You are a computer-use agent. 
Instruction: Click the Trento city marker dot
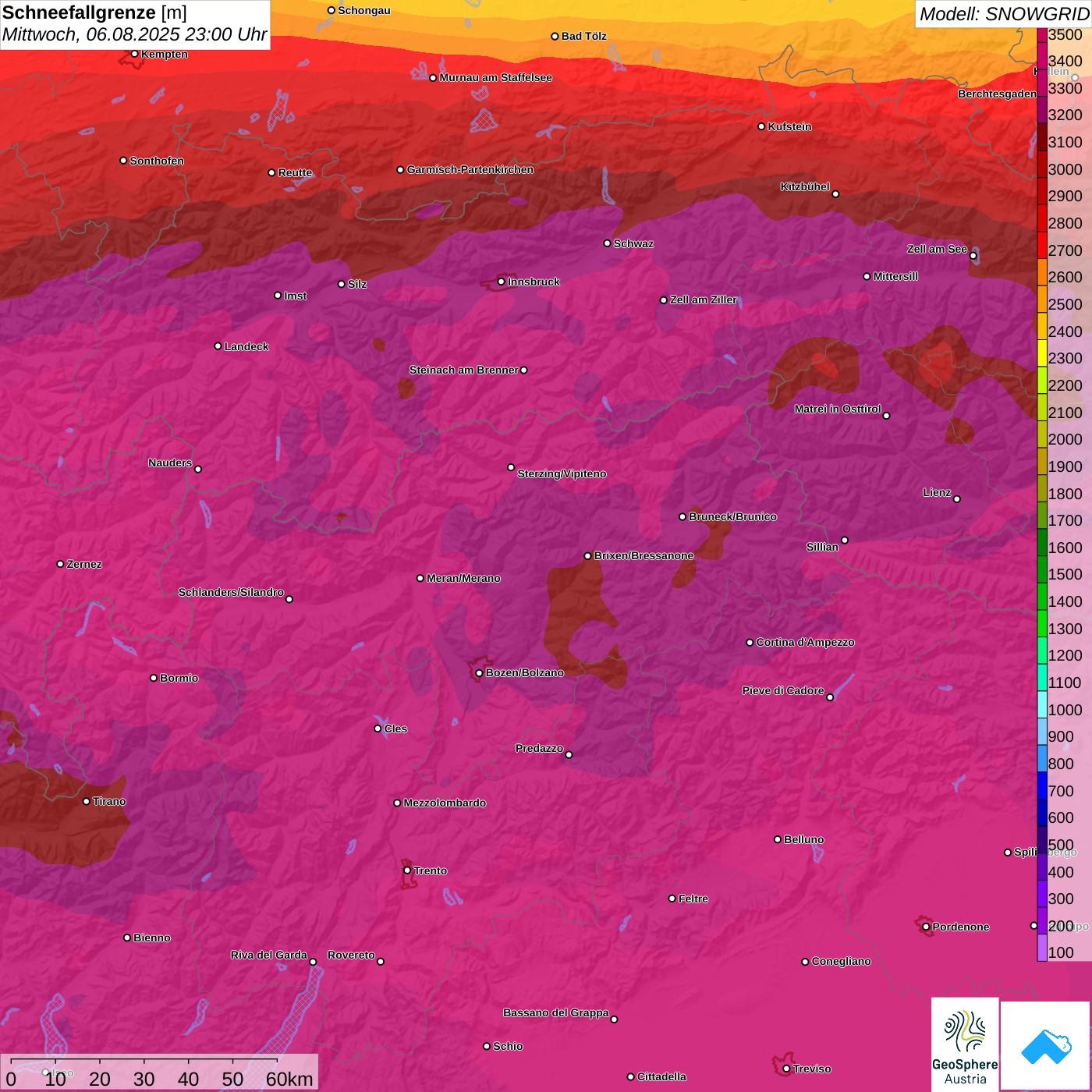[x=407, y=870]
